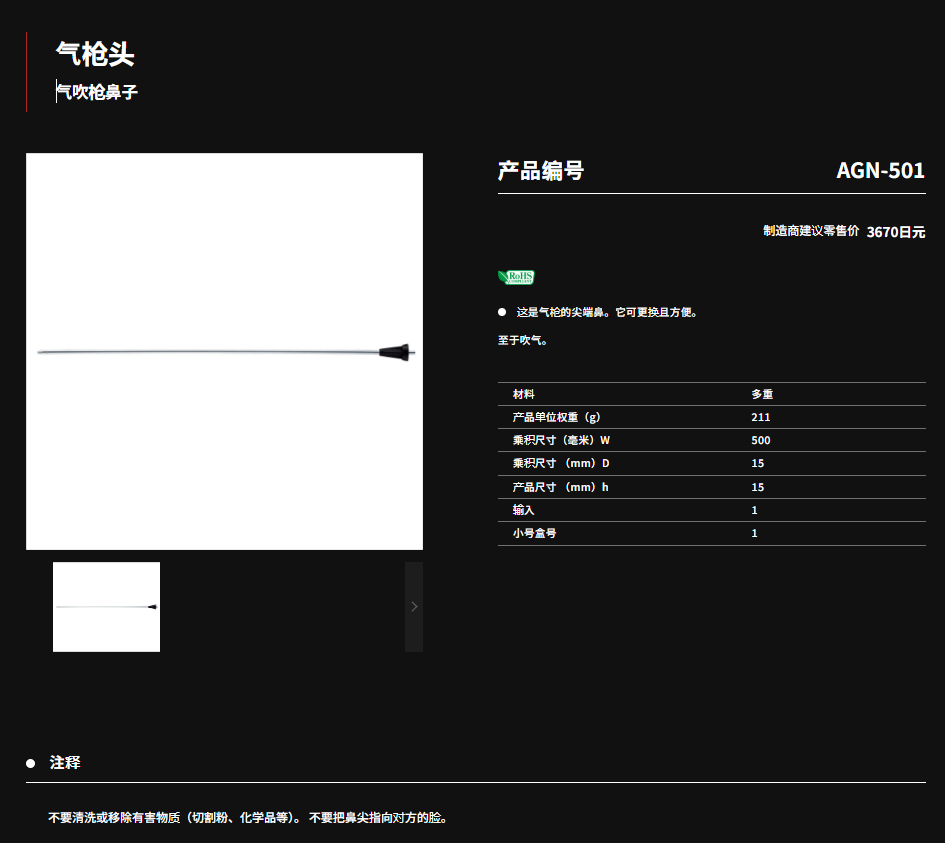
Task: Click the 3670日元 price
Action: click(x=895, y=232)
